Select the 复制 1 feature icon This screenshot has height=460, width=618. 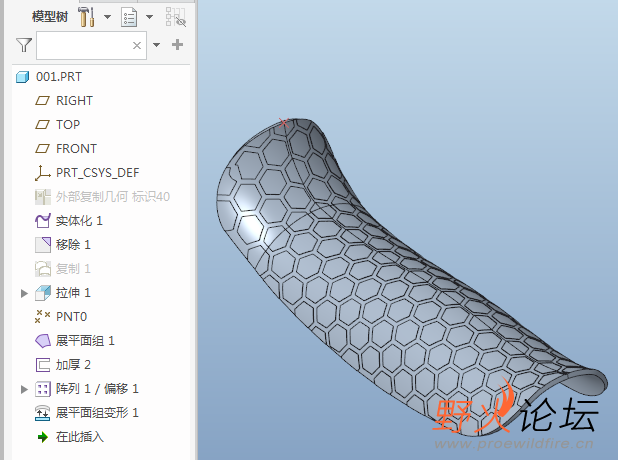point(43,269)
